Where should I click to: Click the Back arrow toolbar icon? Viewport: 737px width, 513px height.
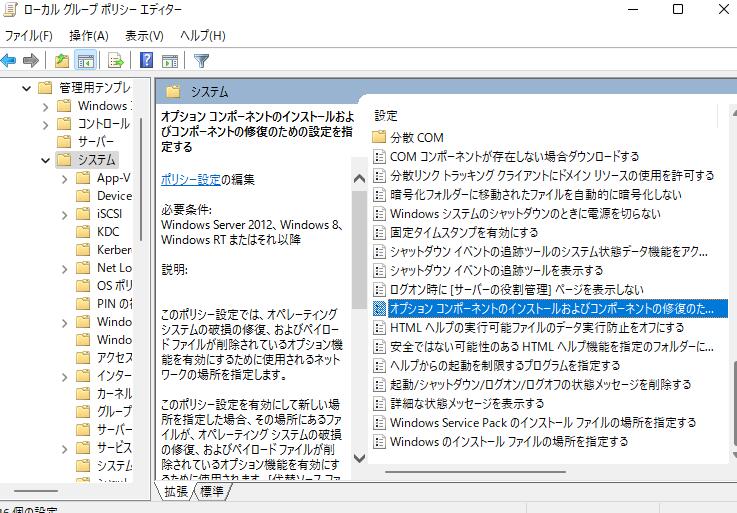(8, 60)
